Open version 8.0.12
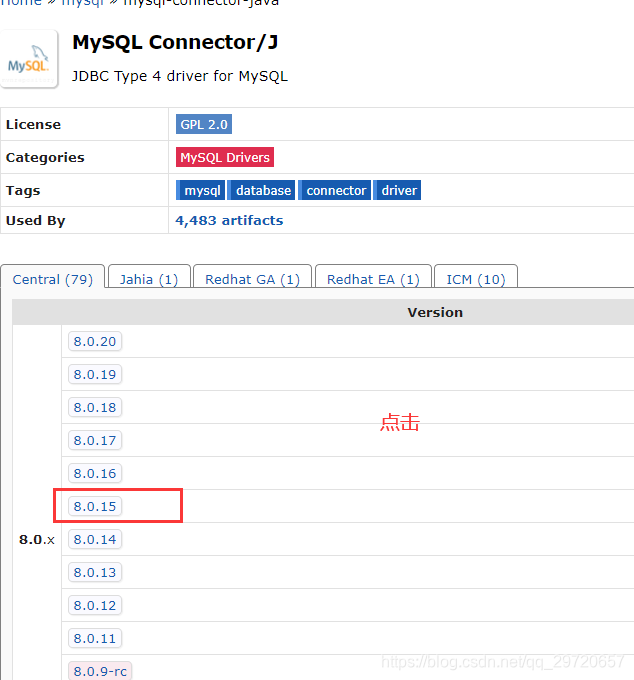The height and width of the screenshot is (680, 634). coord(95,605)
